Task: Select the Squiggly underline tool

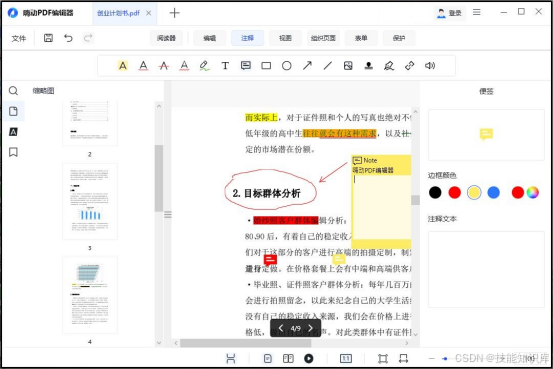Action: [184, 66]
